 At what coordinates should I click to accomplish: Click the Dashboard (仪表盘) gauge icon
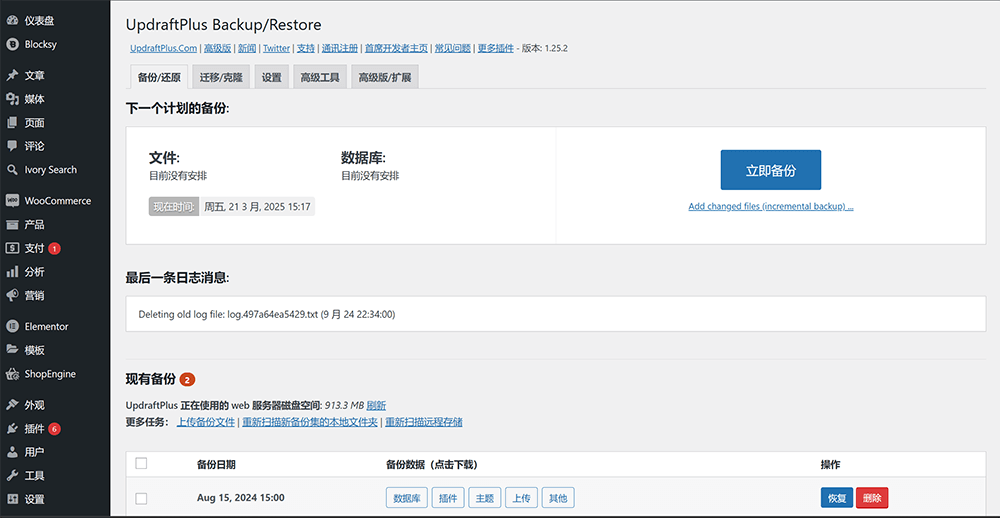(x=12, y=21)
